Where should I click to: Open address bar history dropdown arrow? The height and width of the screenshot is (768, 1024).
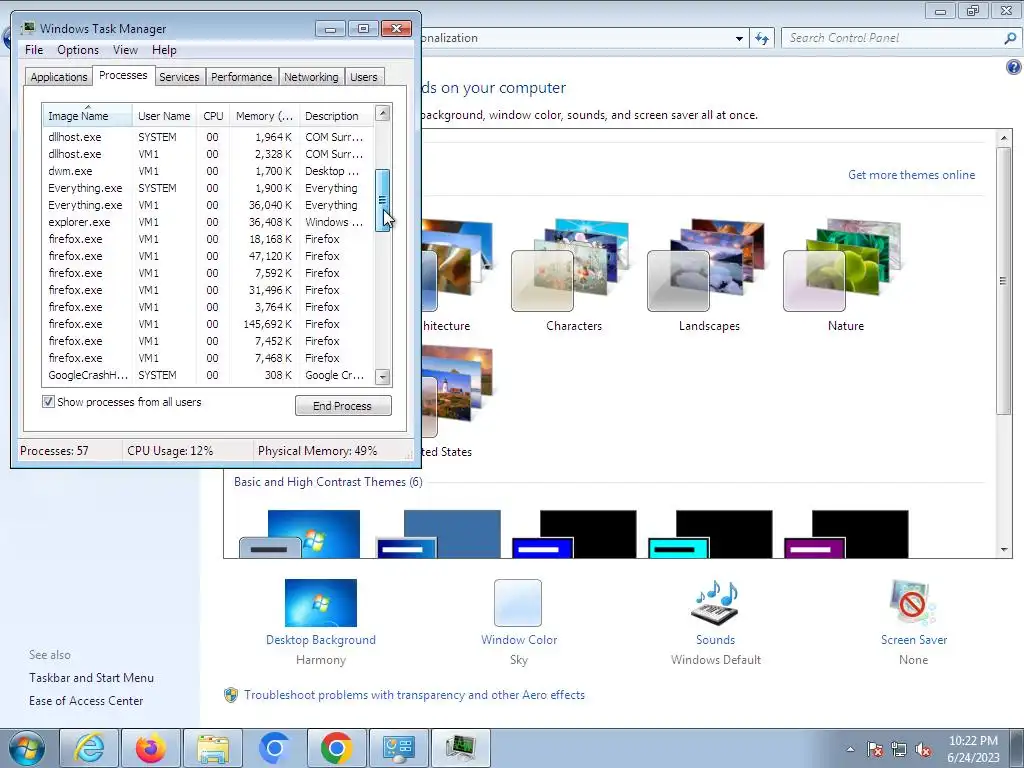[x=739, y=39]
